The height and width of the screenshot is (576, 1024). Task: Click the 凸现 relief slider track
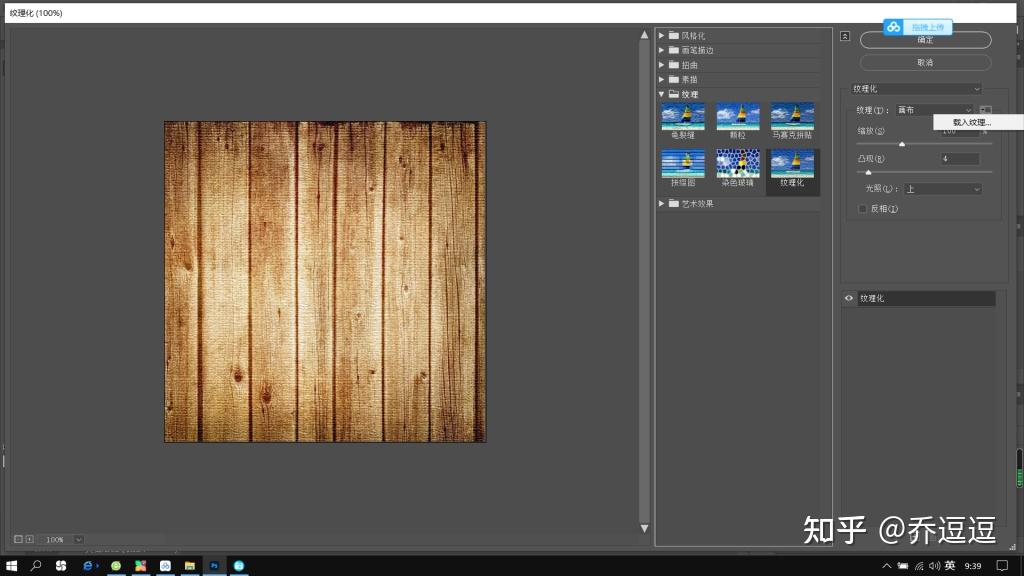pyautogui.click(x=924, y=173)
